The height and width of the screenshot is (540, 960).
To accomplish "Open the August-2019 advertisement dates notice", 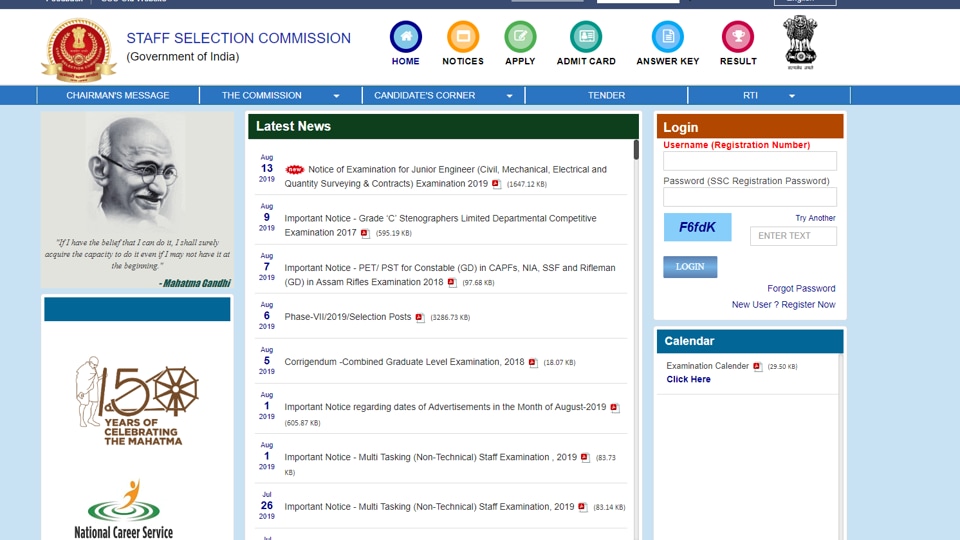I will 445,407.
